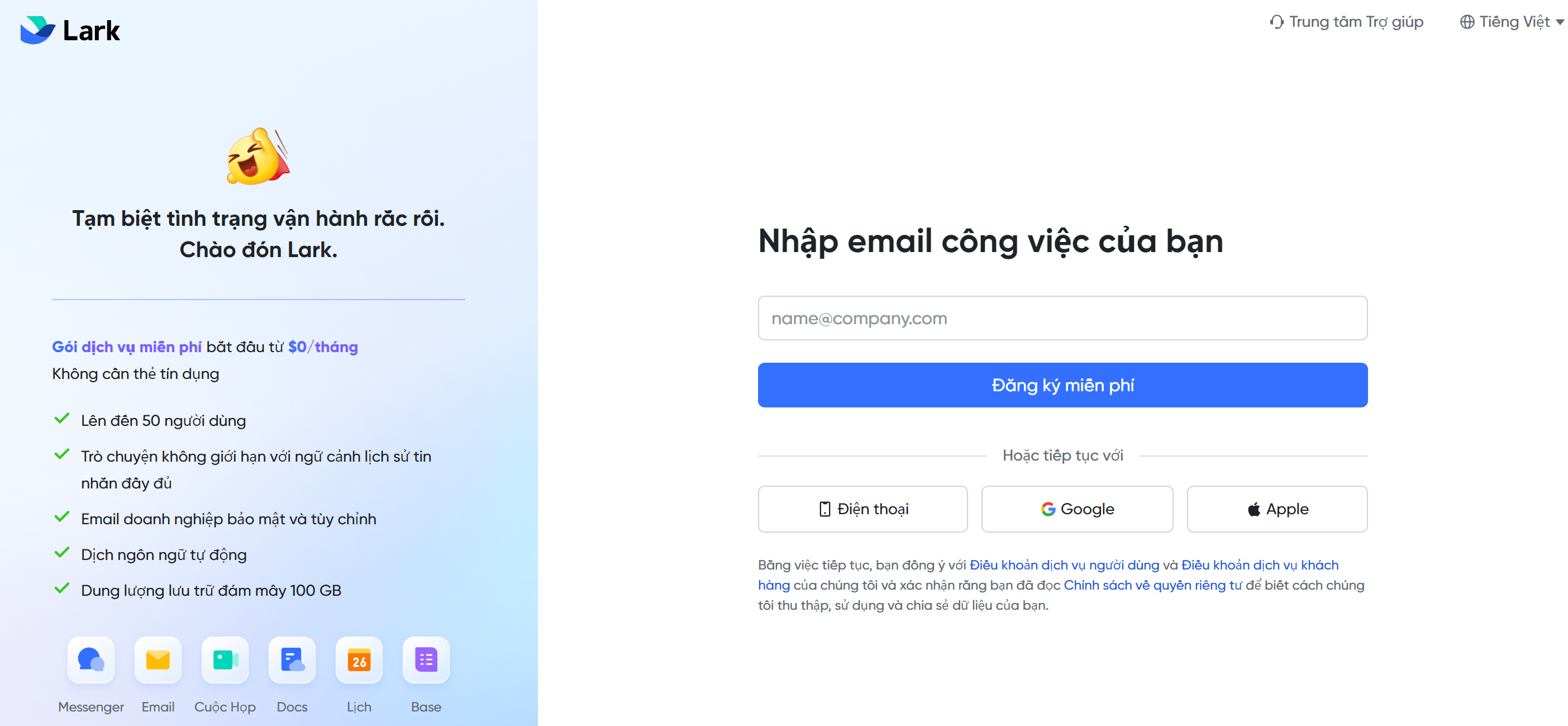The width and height of the screenshot is (1568, 726).
Task: Continue with Apple sign-up
Action: (1276, 509)
